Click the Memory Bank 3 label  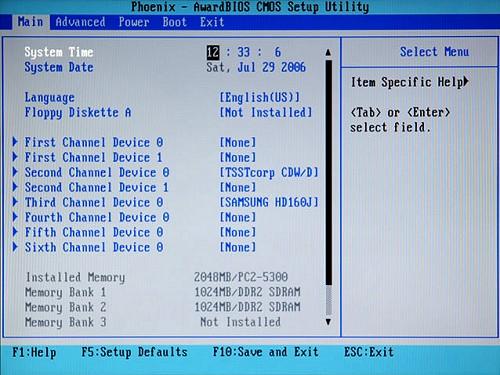(x=66, y=322)
